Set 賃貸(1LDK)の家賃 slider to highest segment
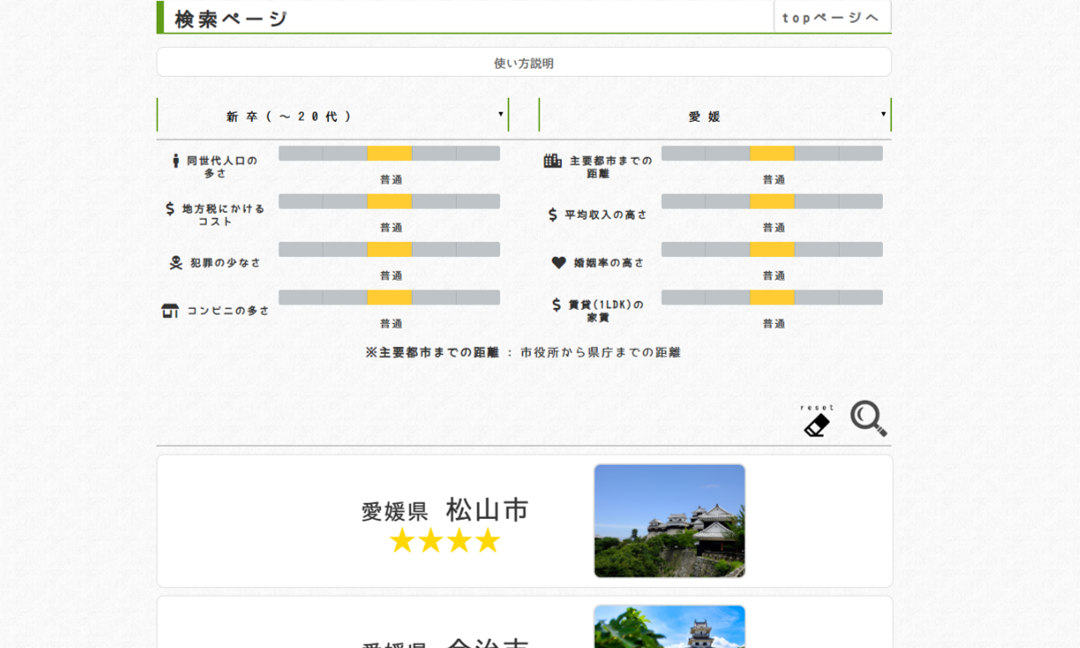This screenshot has height=648, width=1080. click(861, 297)
